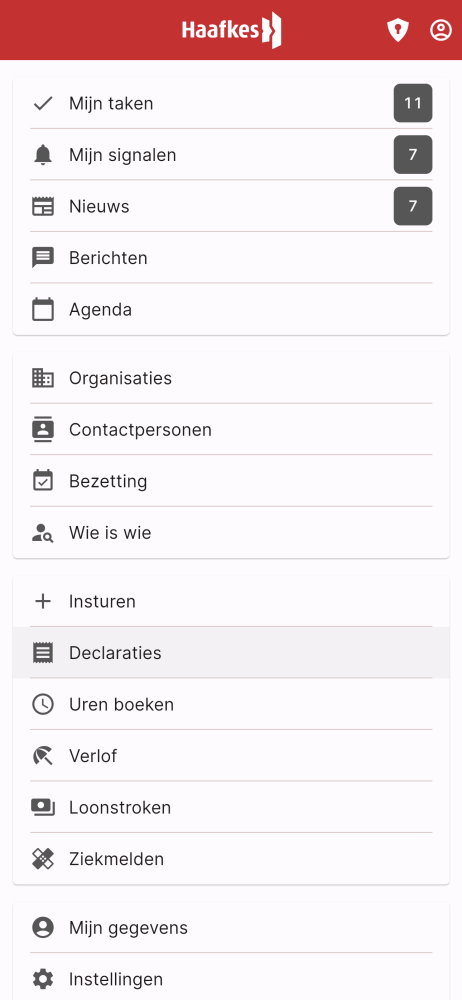Click the calendar icon next to Agenda

click(43, 309)
